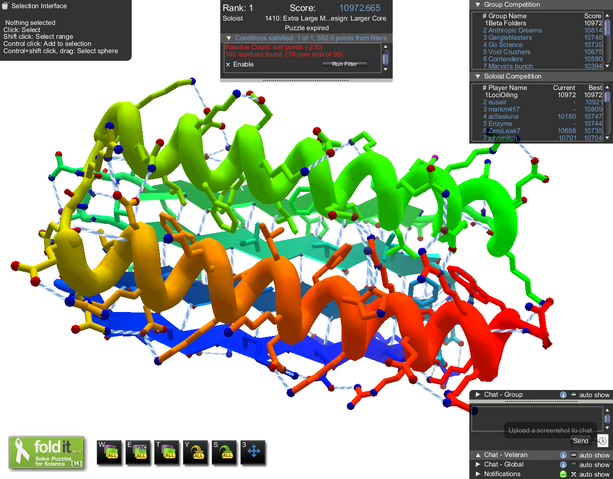
Task: Click down arrow of Group Competition scrollbar
Action: (x=607, y=66)
